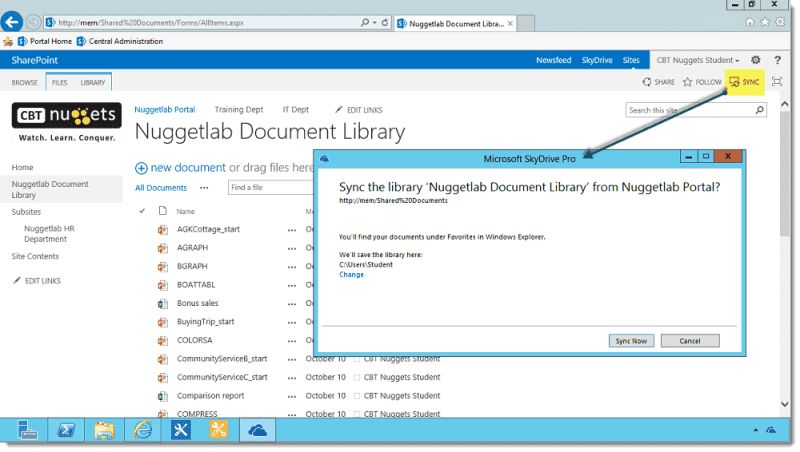Open browser Favorites star icon
Viewport: 800px width, 452px height.
click(765, 22)
